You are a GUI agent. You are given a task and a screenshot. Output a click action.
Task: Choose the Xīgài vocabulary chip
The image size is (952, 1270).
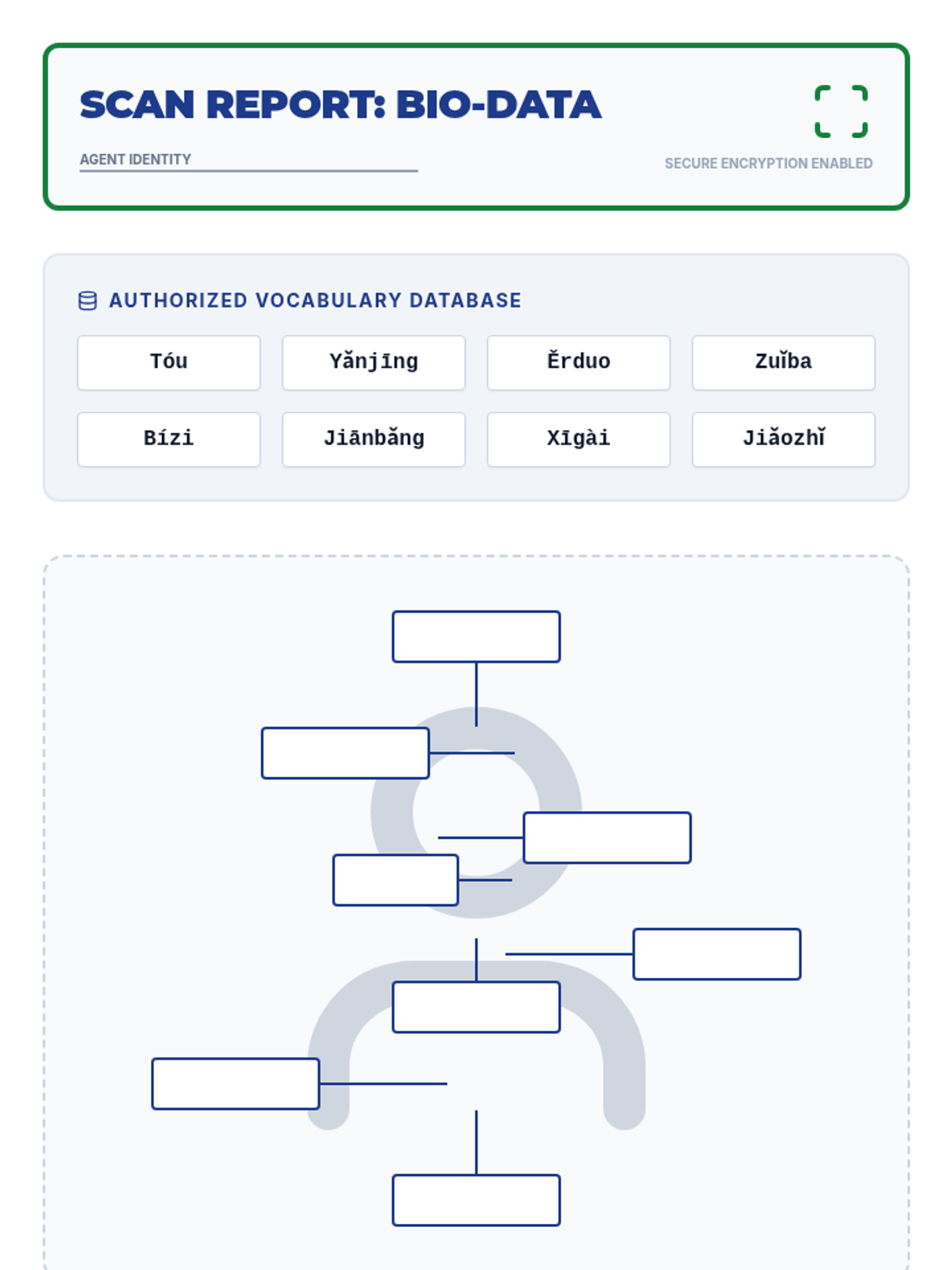pyautogui.click(x=578, y=439)
